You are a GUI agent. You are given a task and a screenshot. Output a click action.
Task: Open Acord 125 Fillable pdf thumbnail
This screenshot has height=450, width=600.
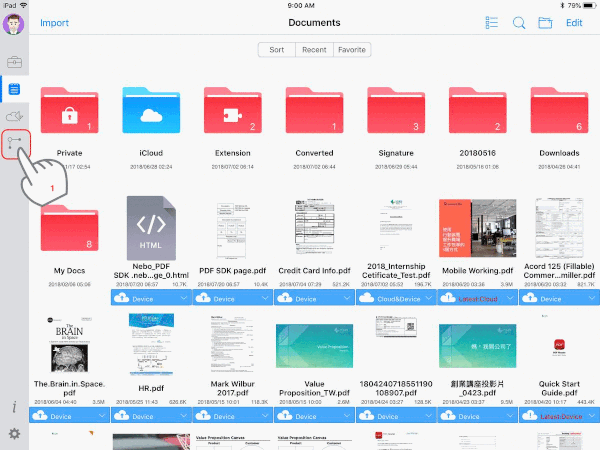[x=559, y=228]
